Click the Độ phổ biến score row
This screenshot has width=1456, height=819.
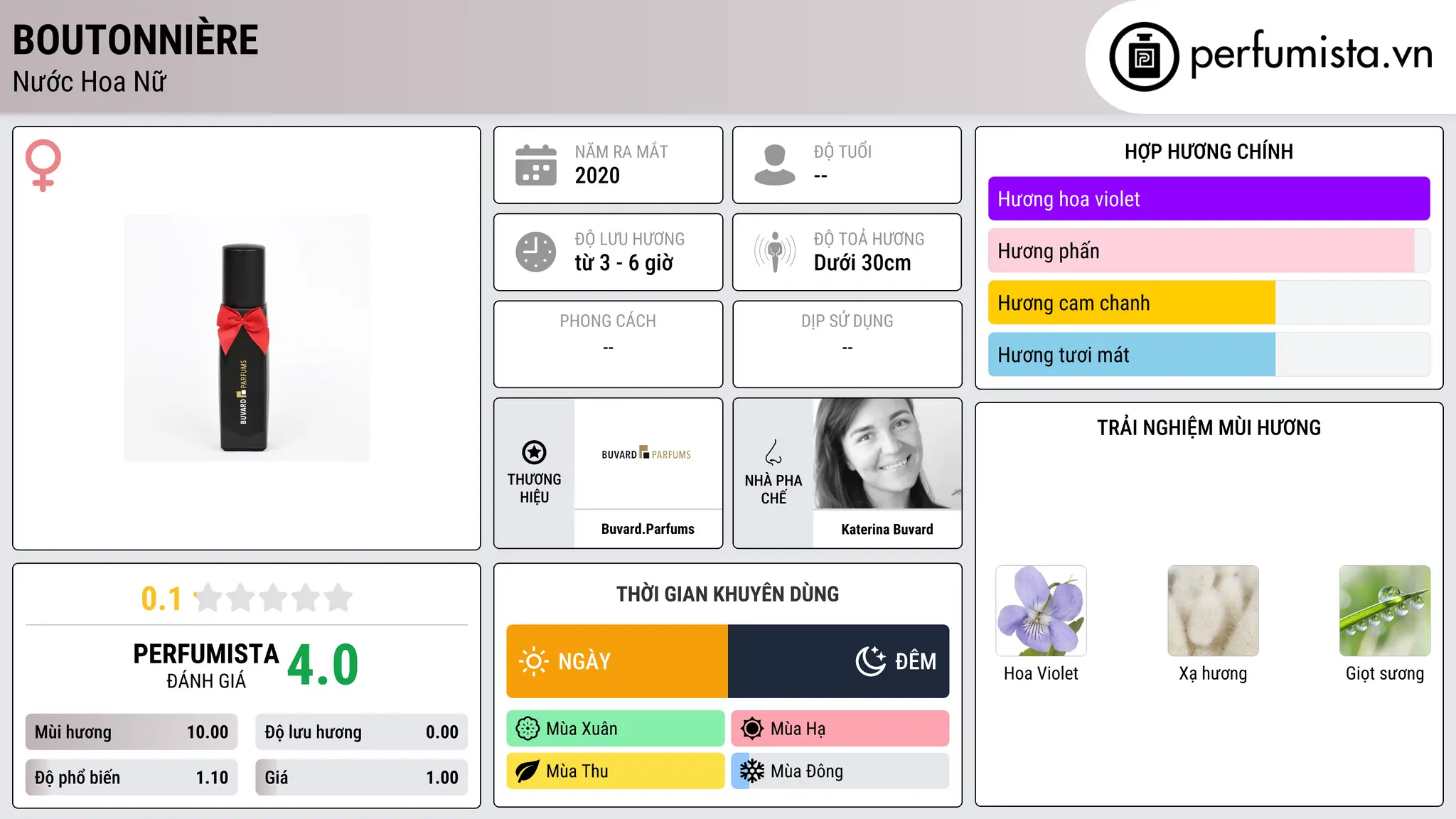coord(132,778)
